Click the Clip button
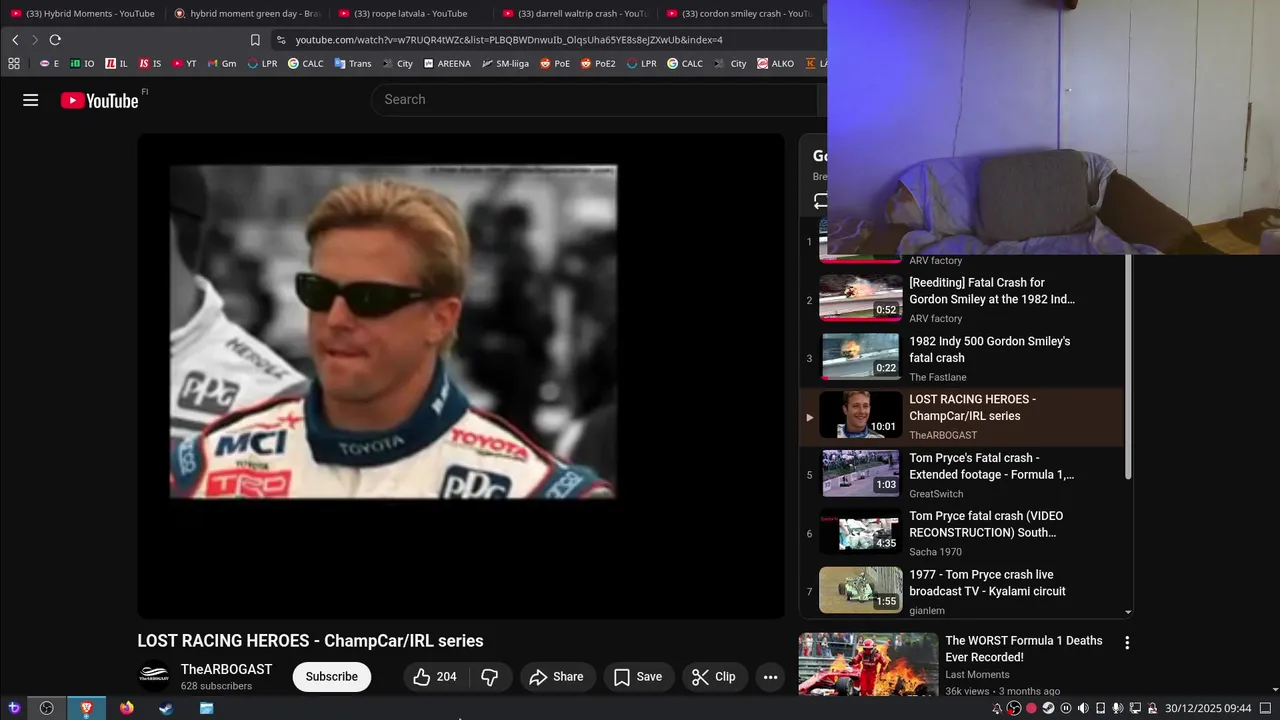 tap(714, 677)
